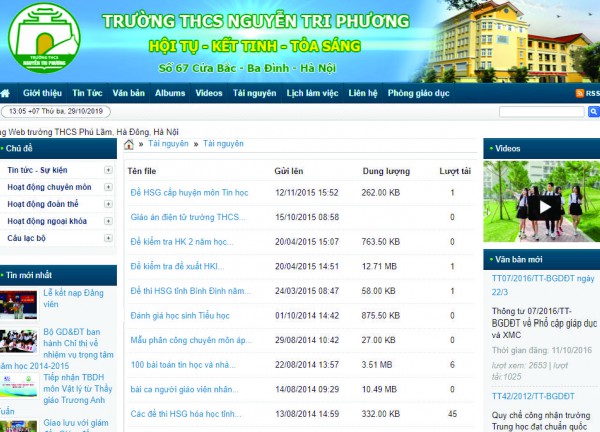Open Đề kiểm tra HK 2 năm học file
The height and width of the screenshot is (432, 600).
(x=182, y=242)
